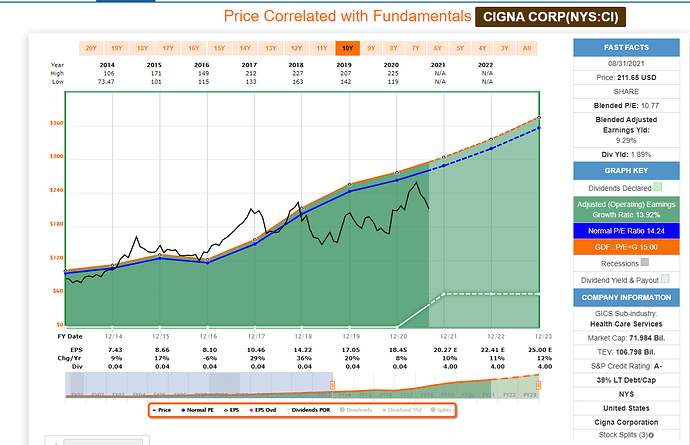Click Adjusted Earnings Growth Rate key
Screen dimensions: 690x445
click(626, 210)
